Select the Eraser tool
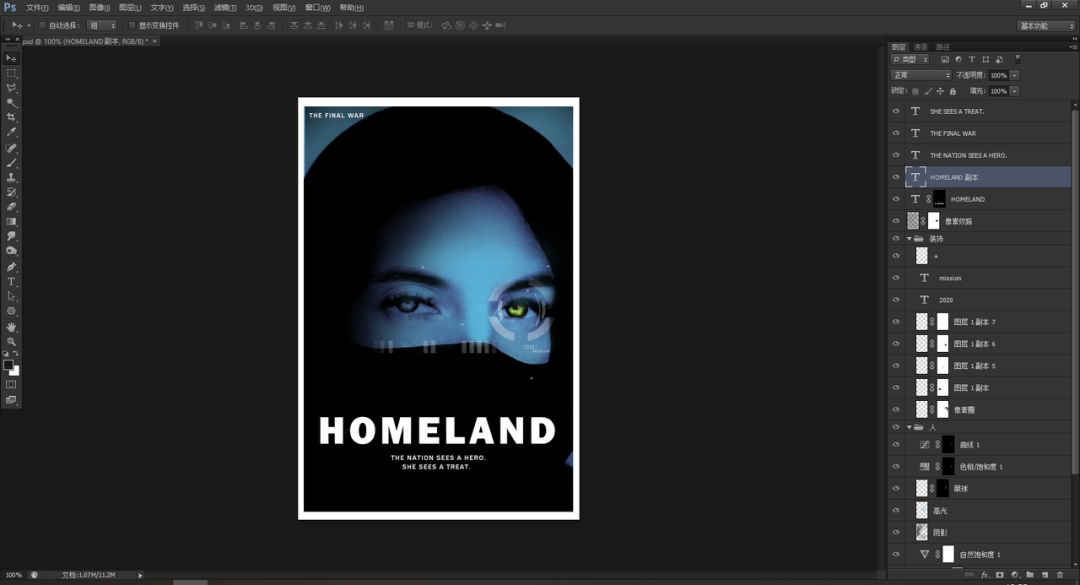The width and height of the screenshot is (1080, 585). (x=11, y=207)
